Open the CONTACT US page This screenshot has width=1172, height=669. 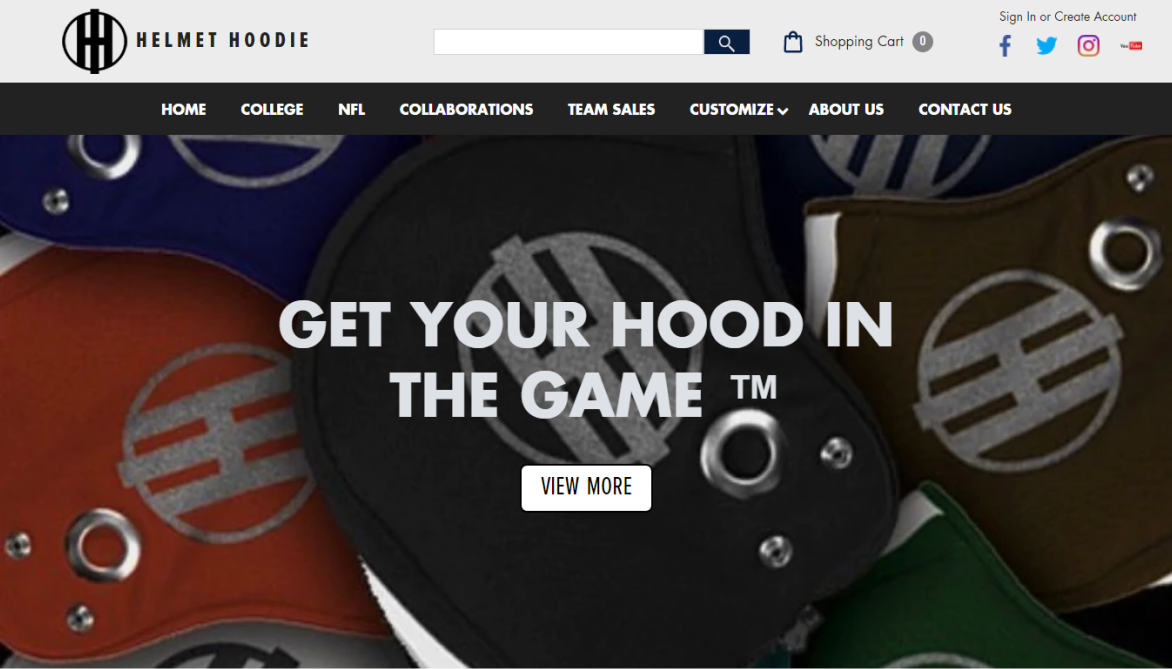coord(965,109)
